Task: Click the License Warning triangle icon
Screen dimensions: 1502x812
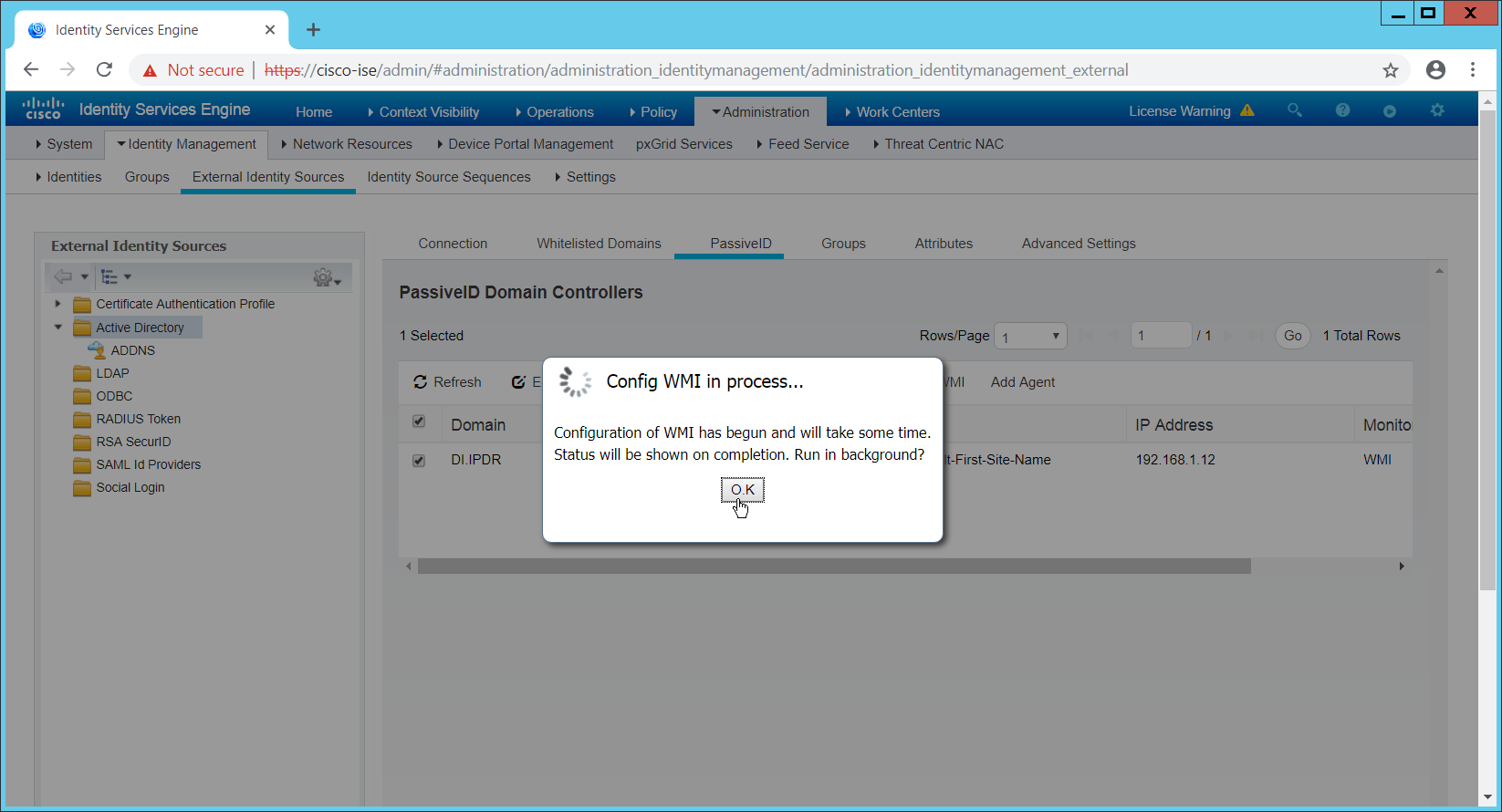Action: (1247, 111)
